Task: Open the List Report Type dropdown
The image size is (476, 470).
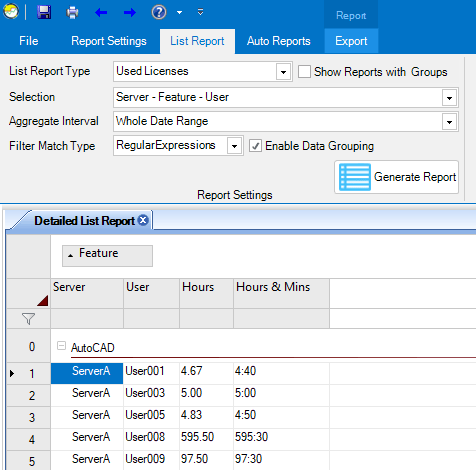Action: point(283,72)
